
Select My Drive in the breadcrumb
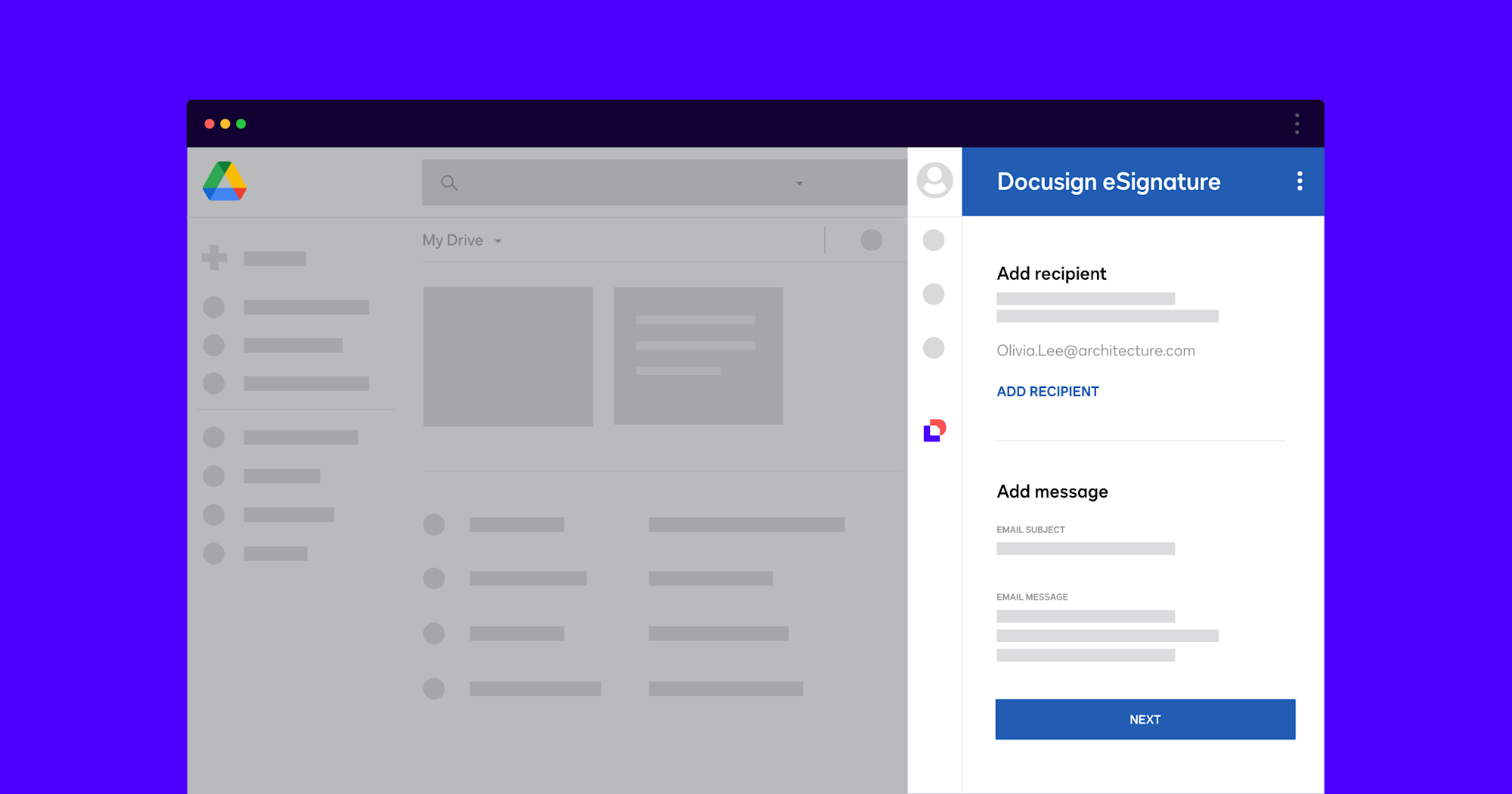click(452, 240)
